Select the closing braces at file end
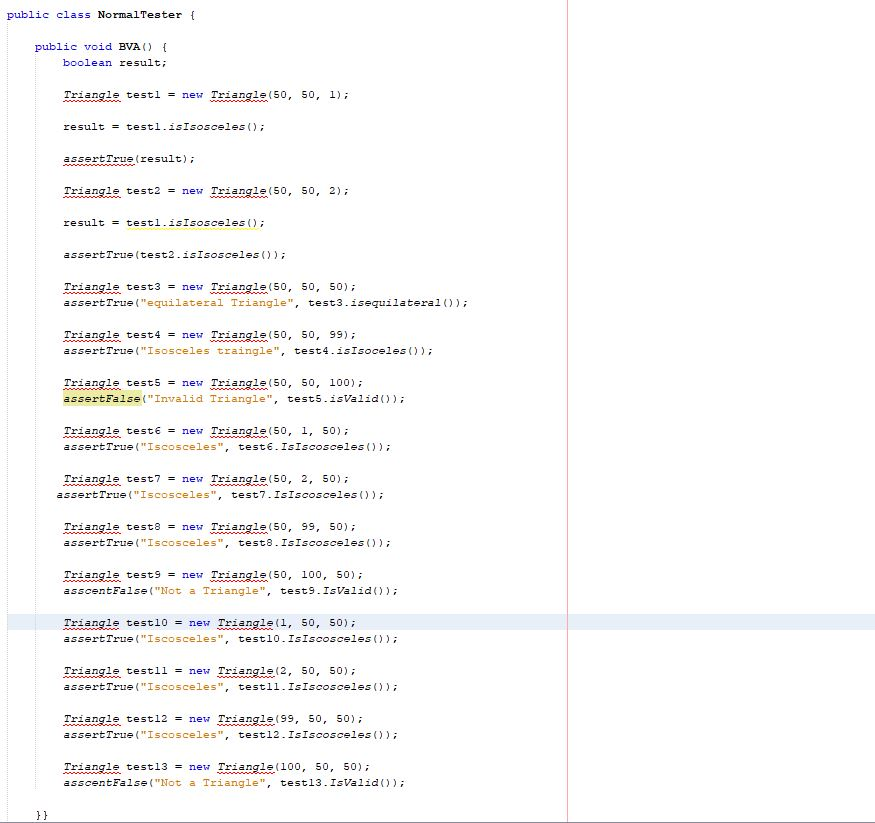Screen dimensions: 875x823 click(x=40, y=814)
